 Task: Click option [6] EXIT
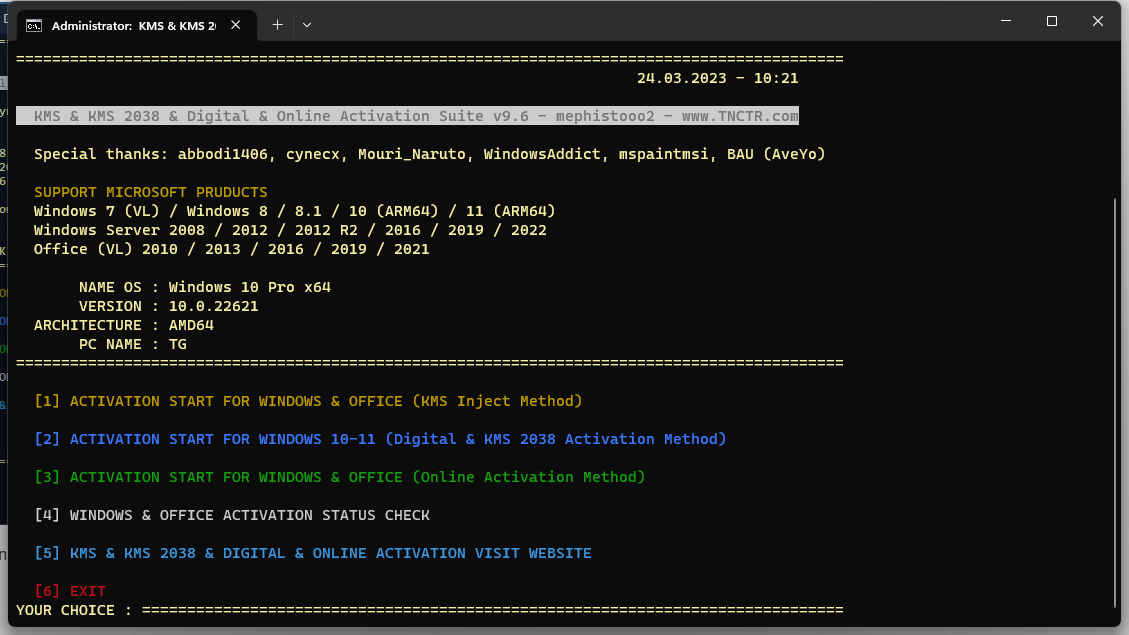[x=70, y=591]
